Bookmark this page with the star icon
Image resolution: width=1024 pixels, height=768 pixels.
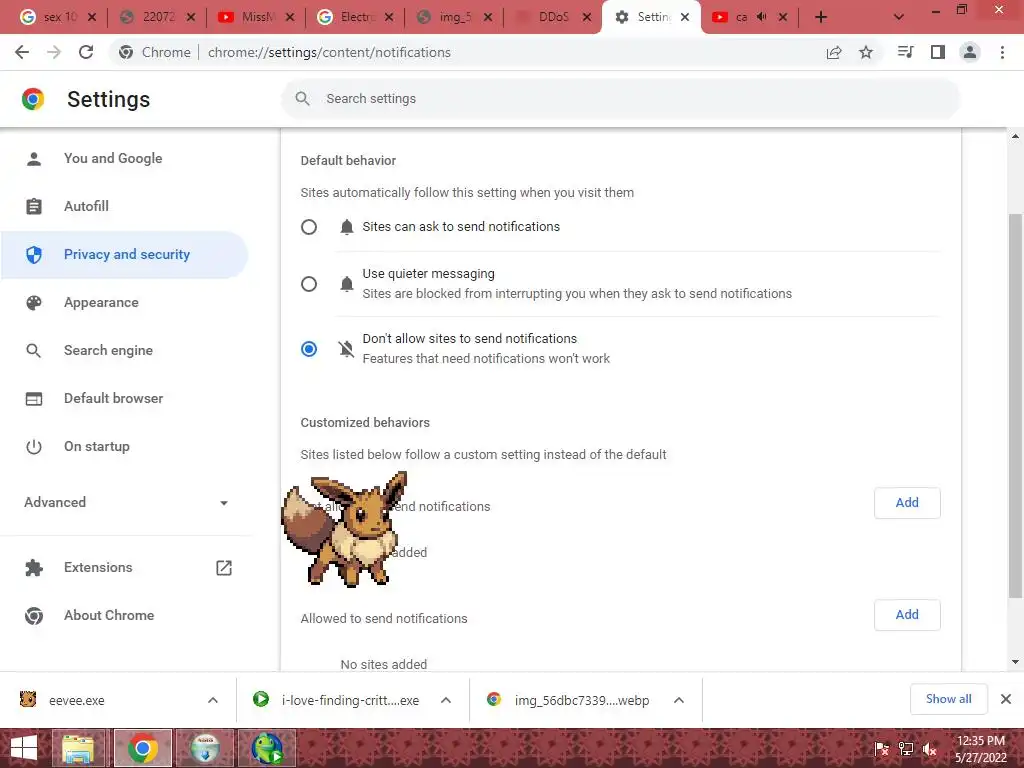(x=866, y=52)
